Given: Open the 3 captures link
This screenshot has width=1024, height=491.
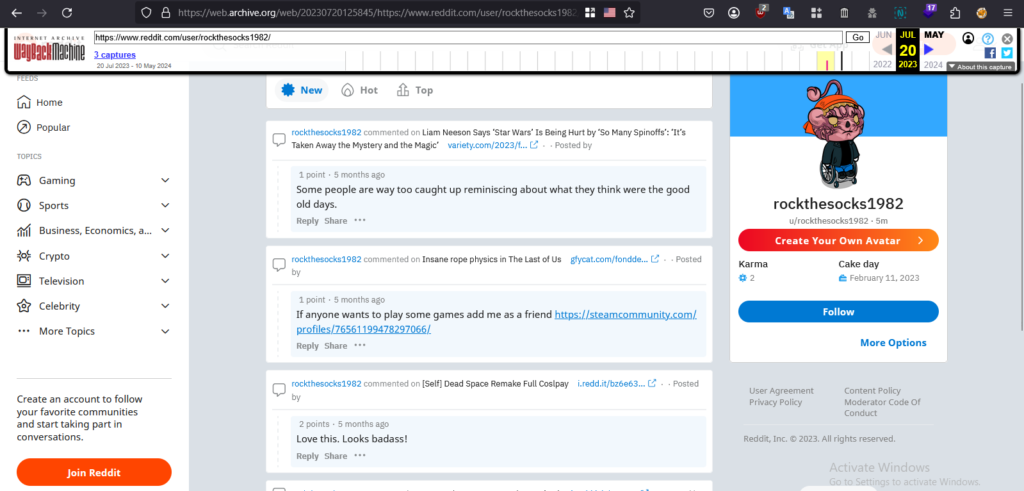Looking at the screenshot, I should 115,55.
